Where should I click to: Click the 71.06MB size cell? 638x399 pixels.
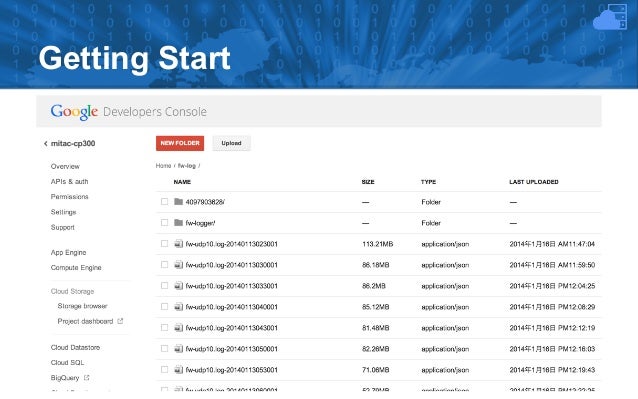tap(376, 370)
